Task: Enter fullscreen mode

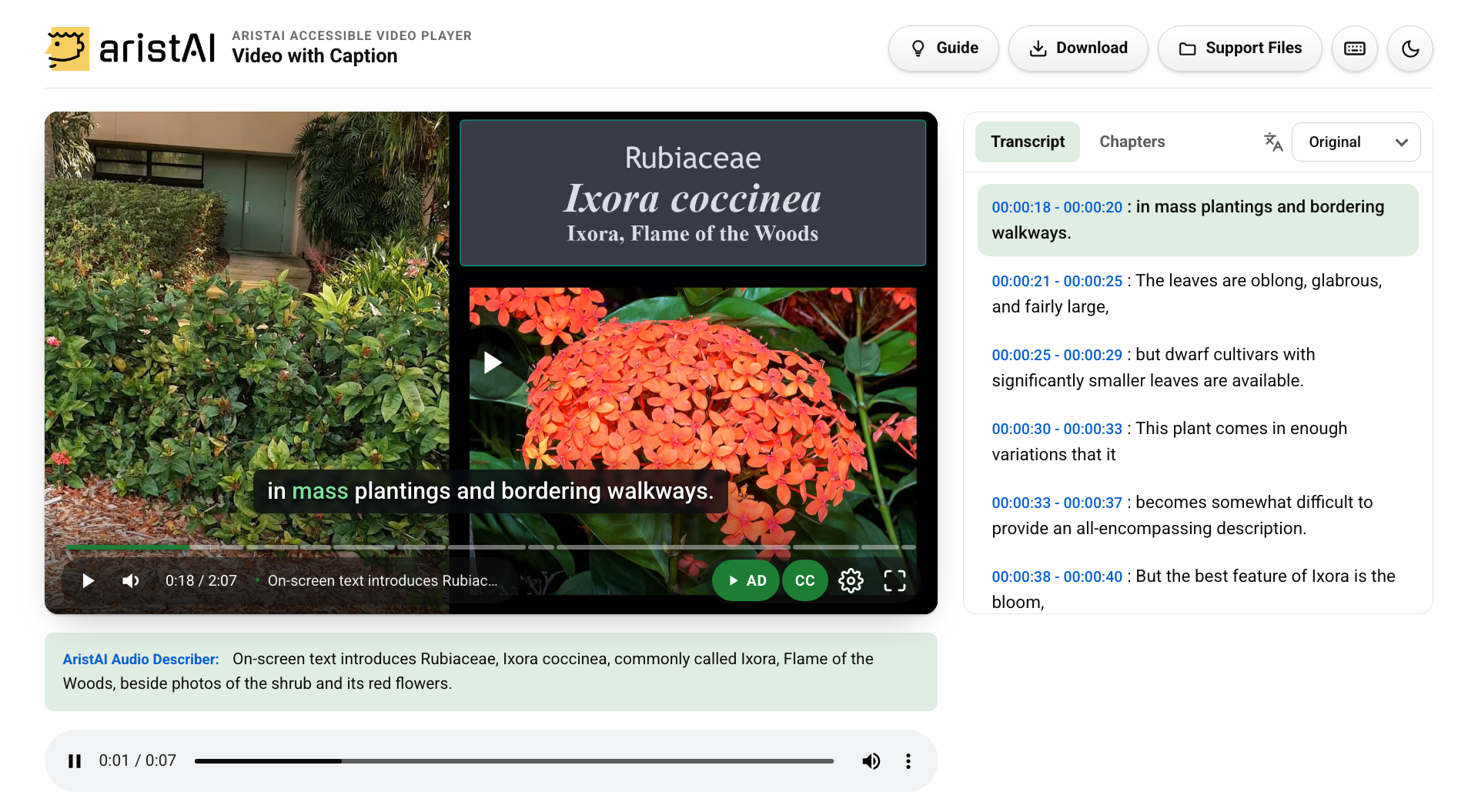Action: pyautogui.click(x=894, y=580)
